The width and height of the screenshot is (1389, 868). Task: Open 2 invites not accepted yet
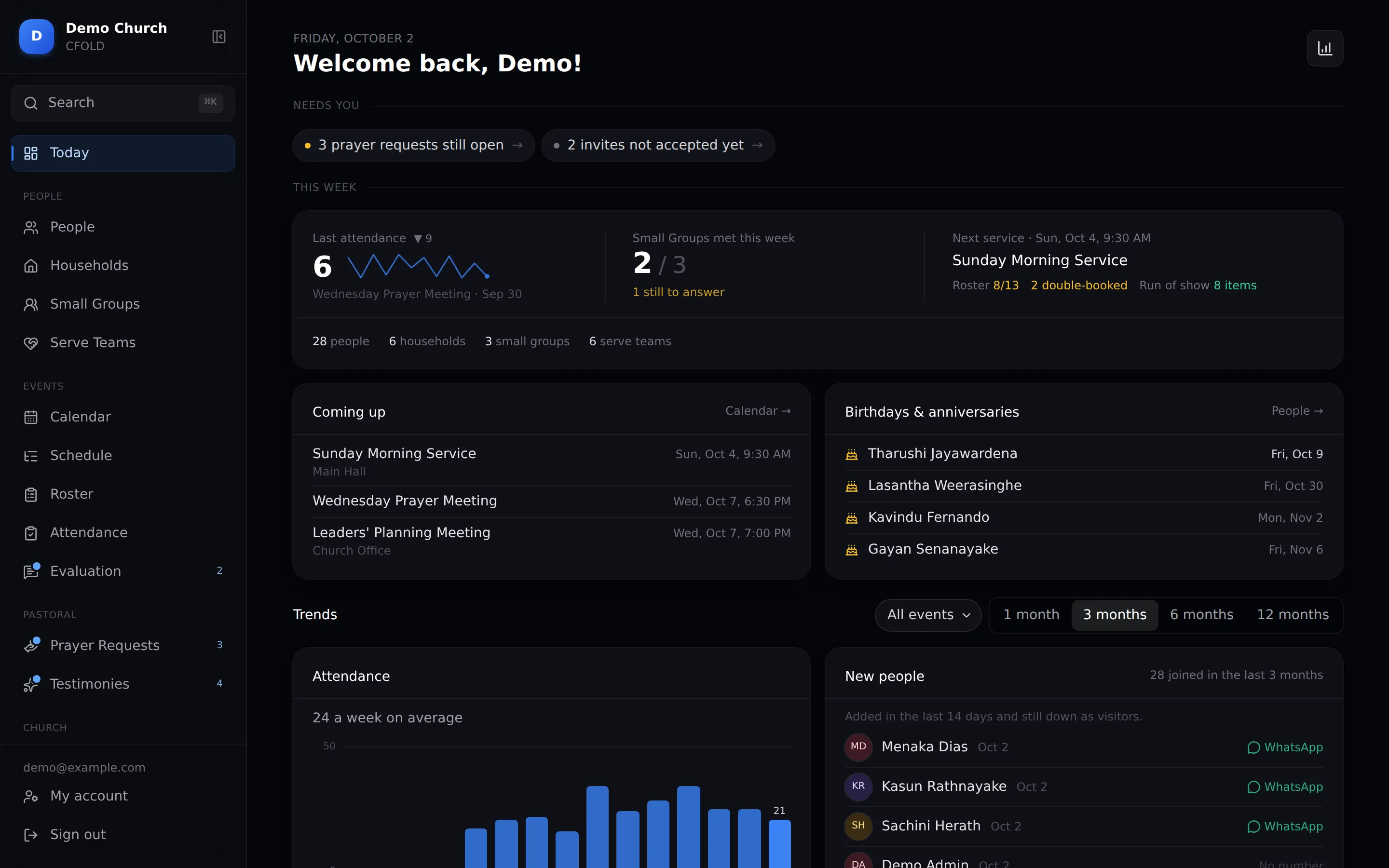[x=658, y=145]
